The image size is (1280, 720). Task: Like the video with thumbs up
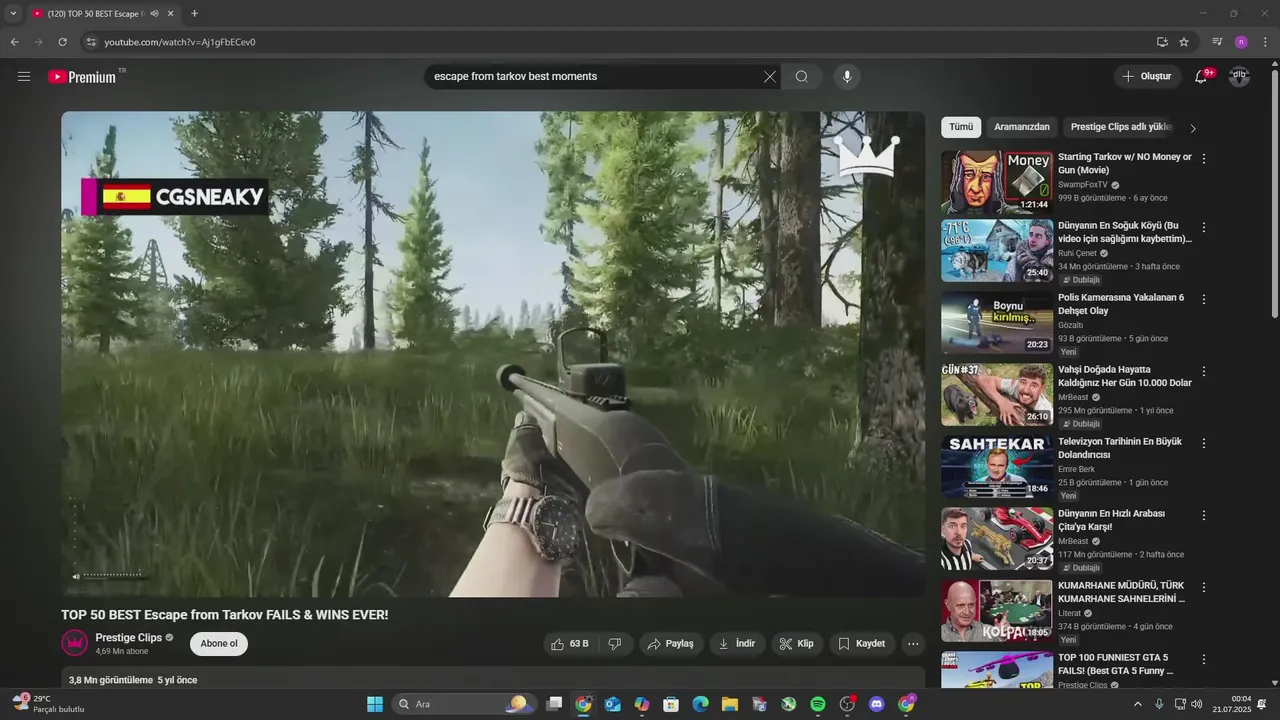570,644
